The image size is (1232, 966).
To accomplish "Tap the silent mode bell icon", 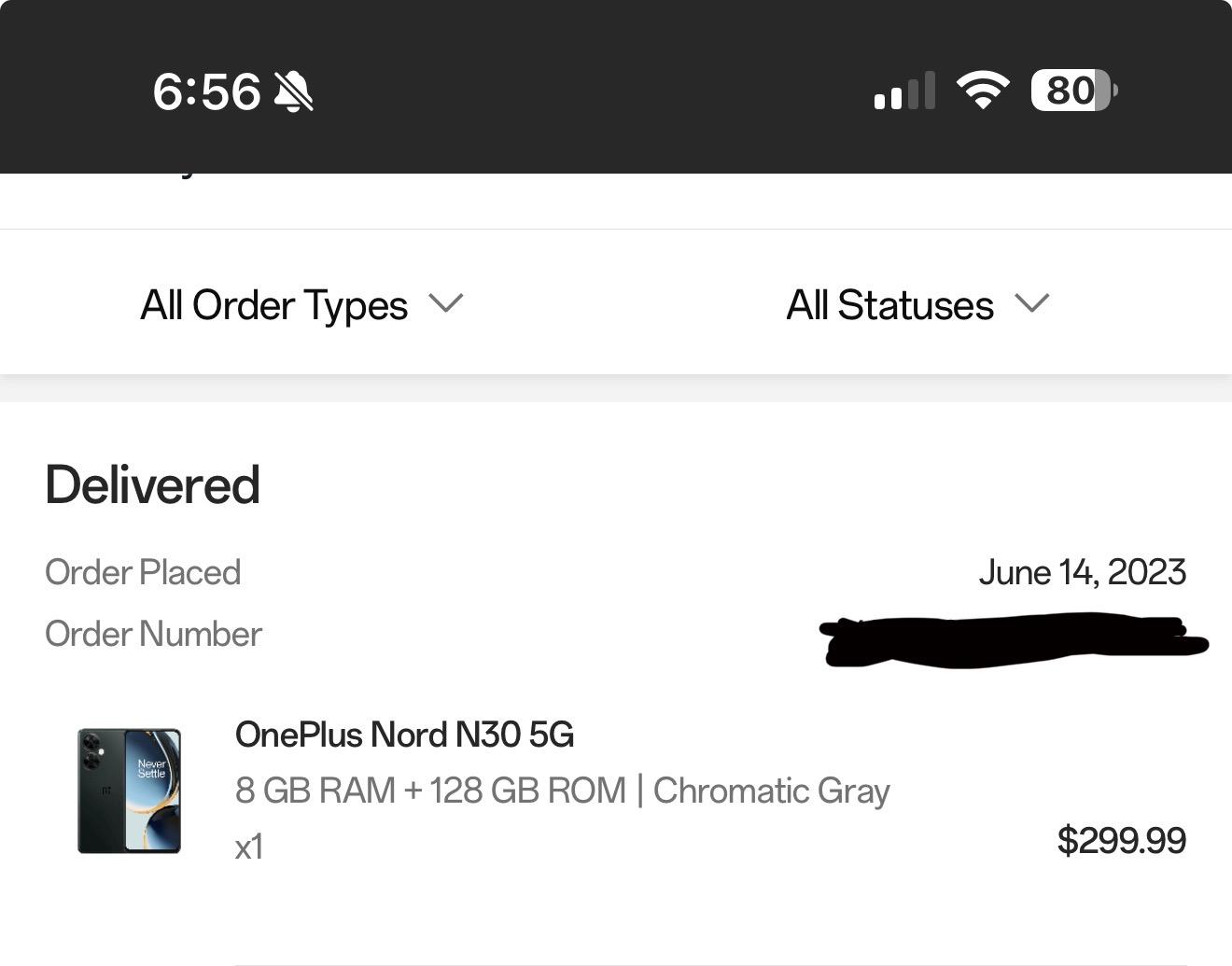I will coord(294,92).
